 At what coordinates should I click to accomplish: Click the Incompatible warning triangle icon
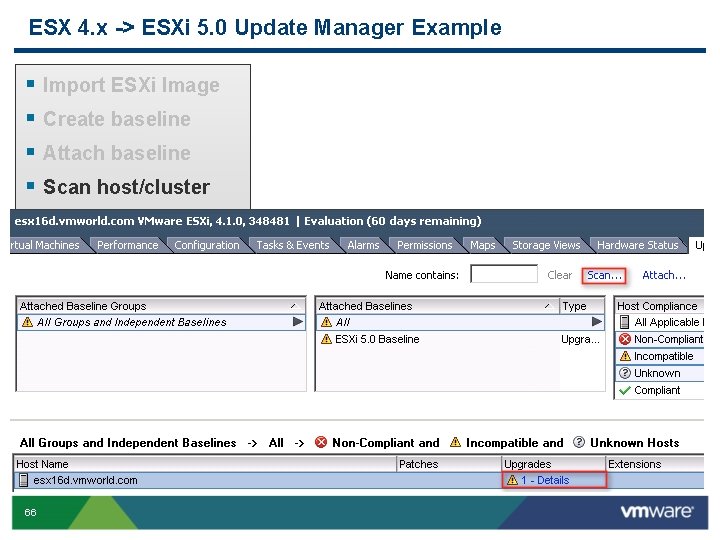pos(625,356)
